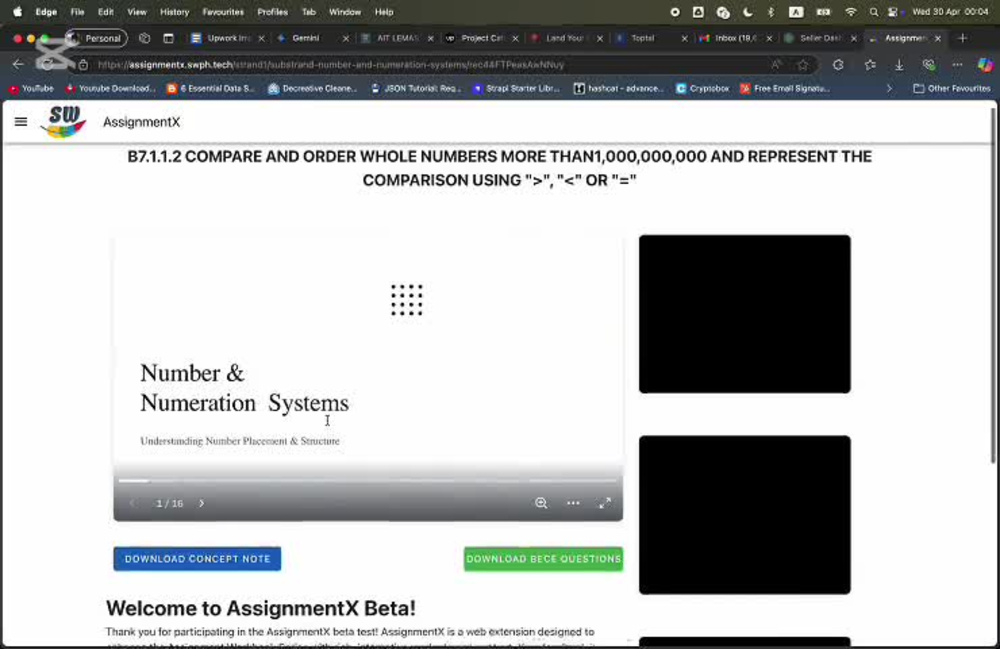Open Edge settings and more menu
The width and height of the screenshot is (1000, 649).
pyautogui.click(x=957, y=64)
